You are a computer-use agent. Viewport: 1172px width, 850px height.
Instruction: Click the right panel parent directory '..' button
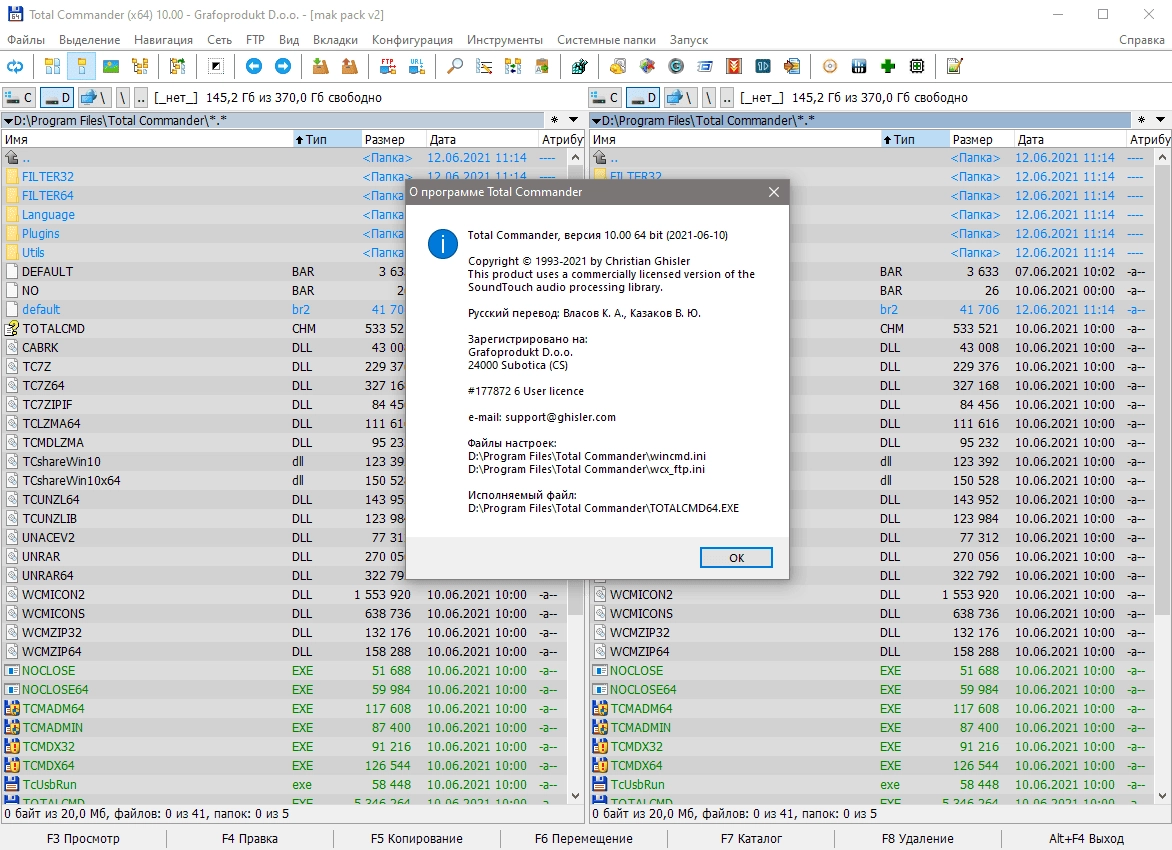click(x=727, y=97)
